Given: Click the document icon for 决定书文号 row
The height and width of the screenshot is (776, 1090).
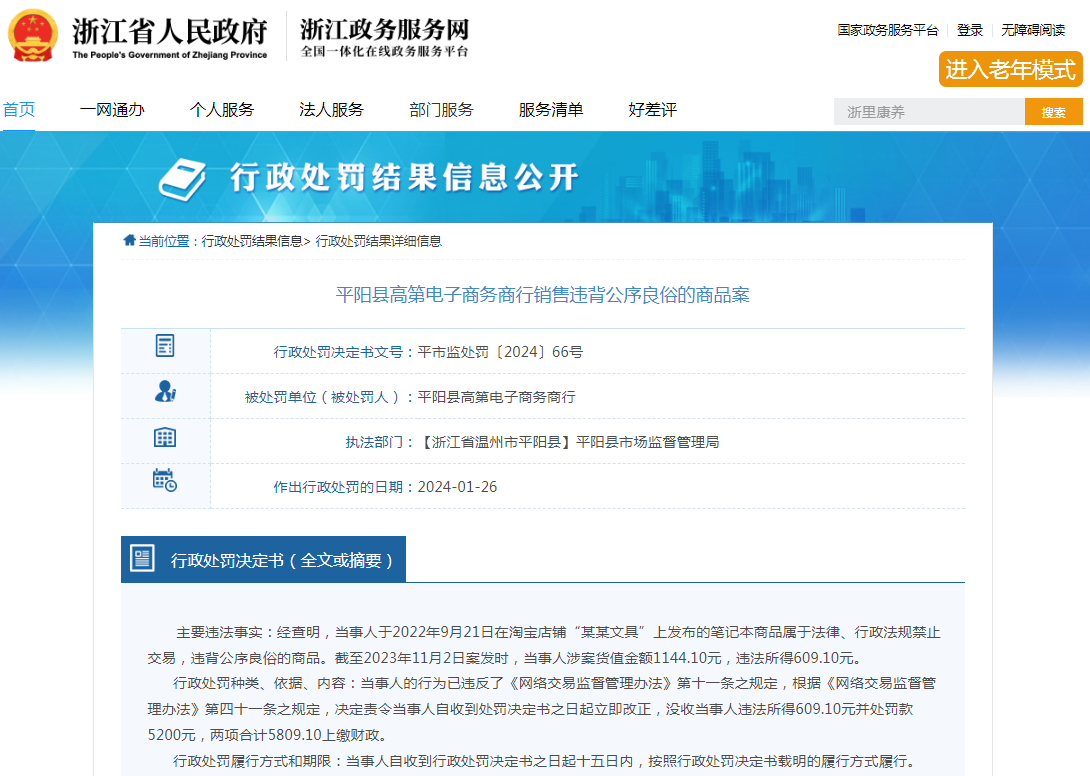Looking at the screenshot, I should (165, 346).
